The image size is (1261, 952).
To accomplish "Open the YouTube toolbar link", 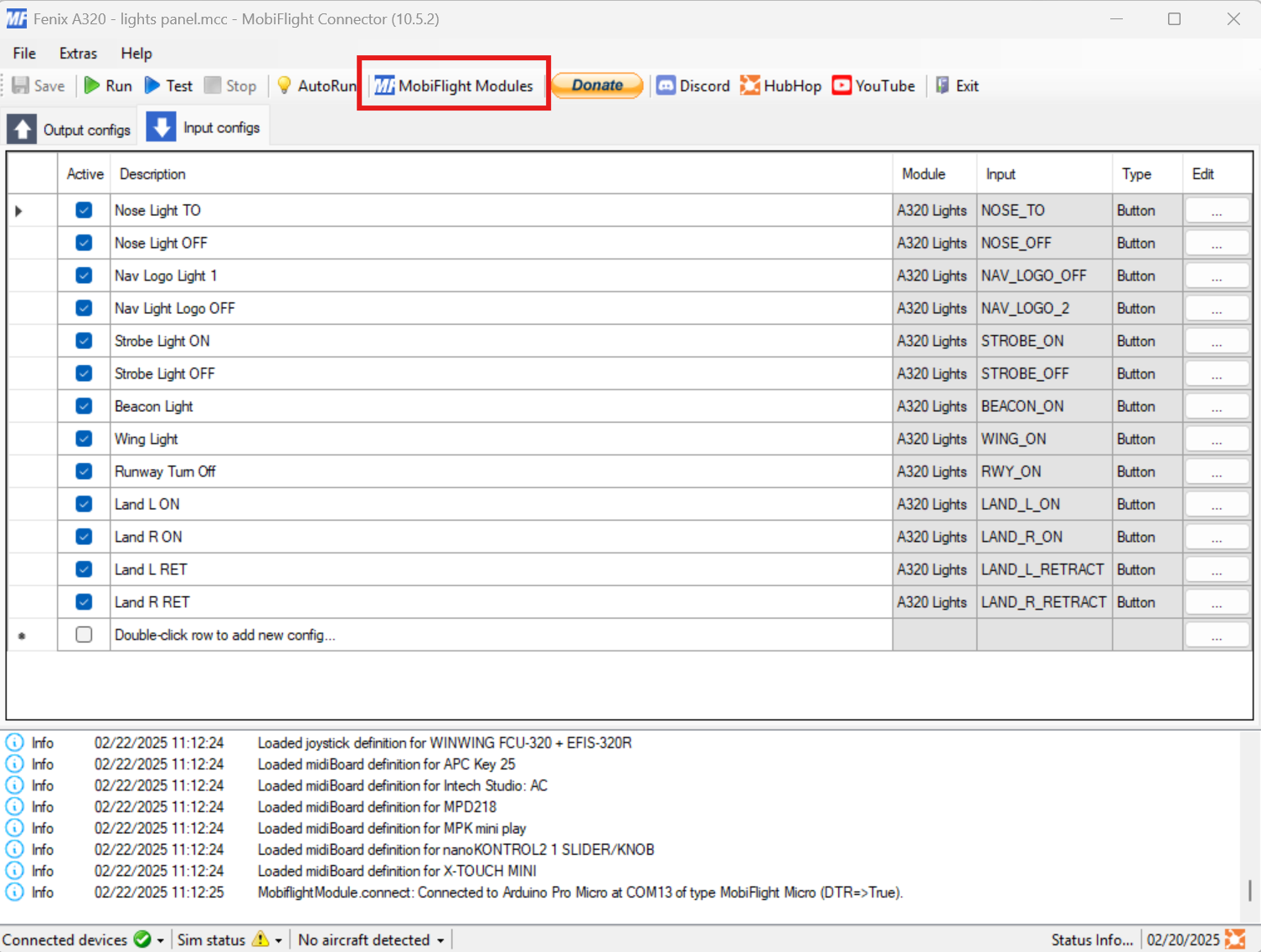I will click(873, 85).
